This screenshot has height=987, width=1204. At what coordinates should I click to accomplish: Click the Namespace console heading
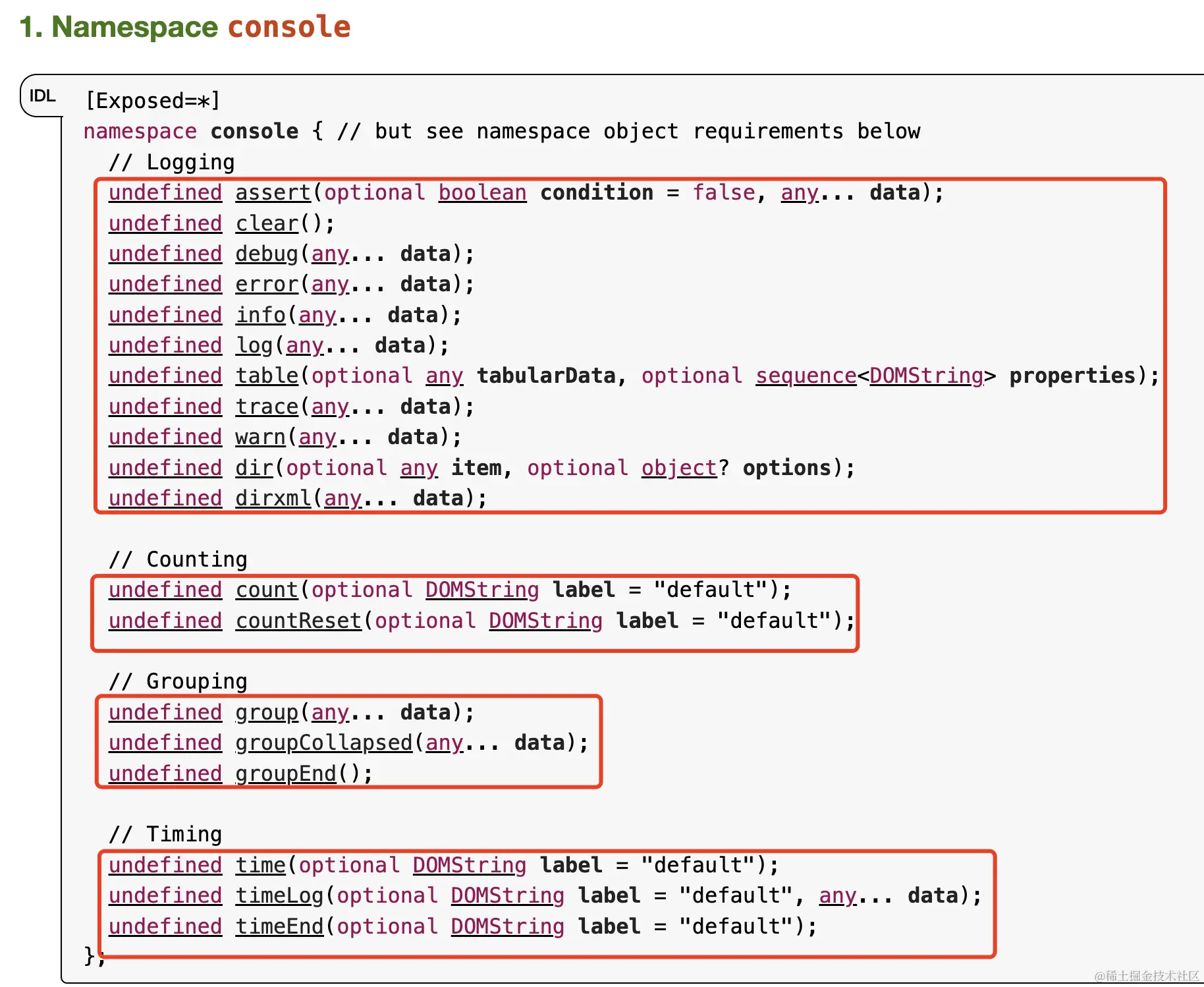coord(185,27)
